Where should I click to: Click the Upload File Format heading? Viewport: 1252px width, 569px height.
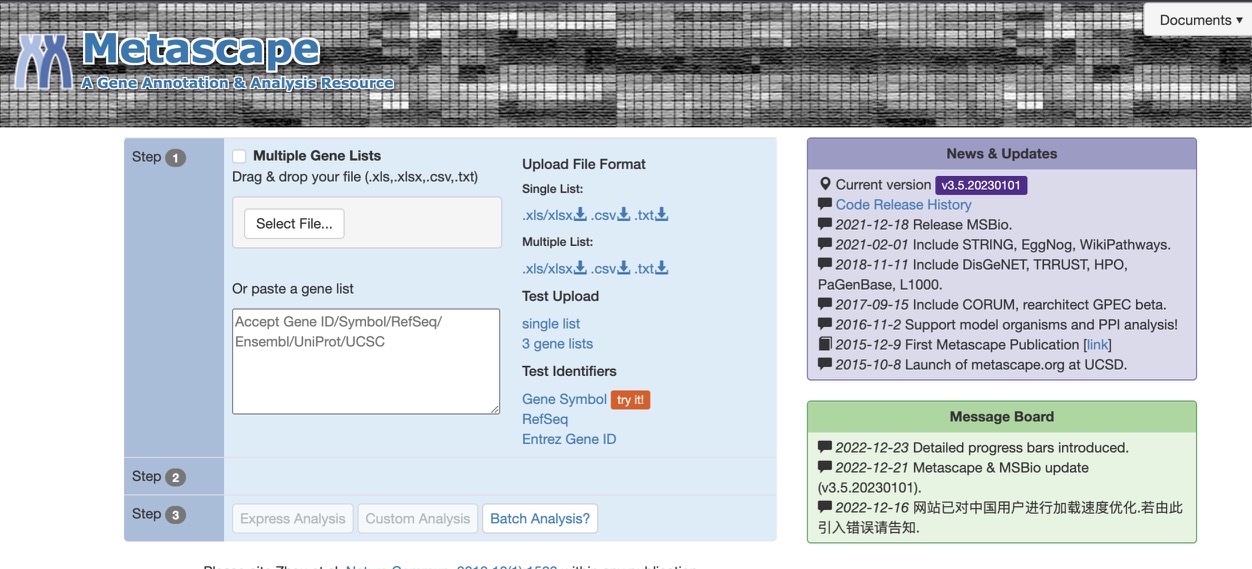coord(584,164)
